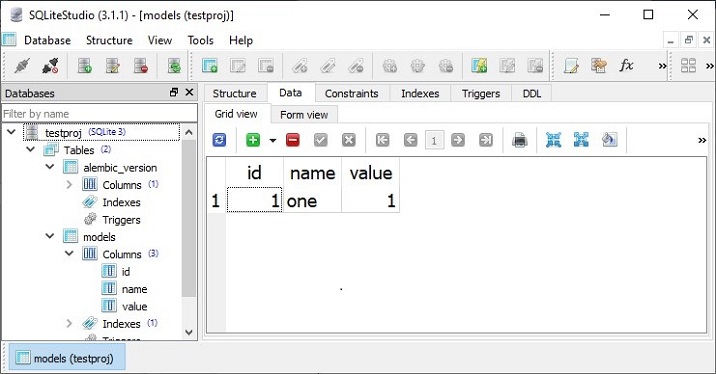
Task: Collapse the Tables node
Action: (x=31, y=149)
